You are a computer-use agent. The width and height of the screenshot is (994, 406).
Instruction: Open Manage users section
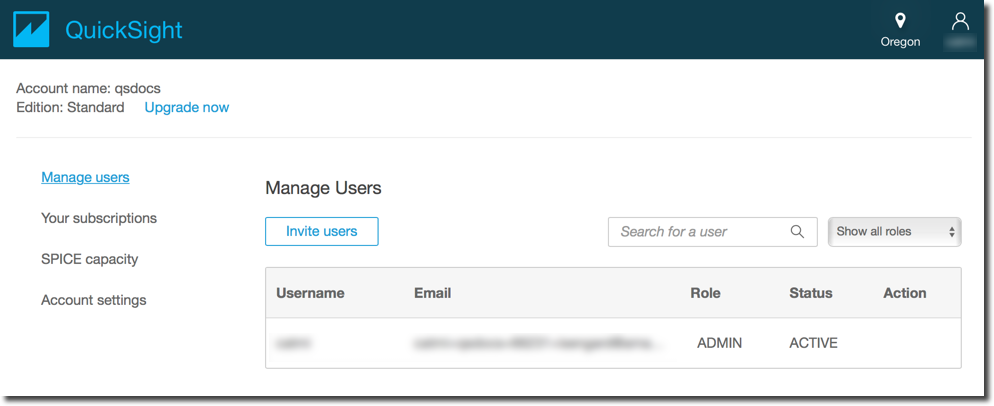point(86,177)
